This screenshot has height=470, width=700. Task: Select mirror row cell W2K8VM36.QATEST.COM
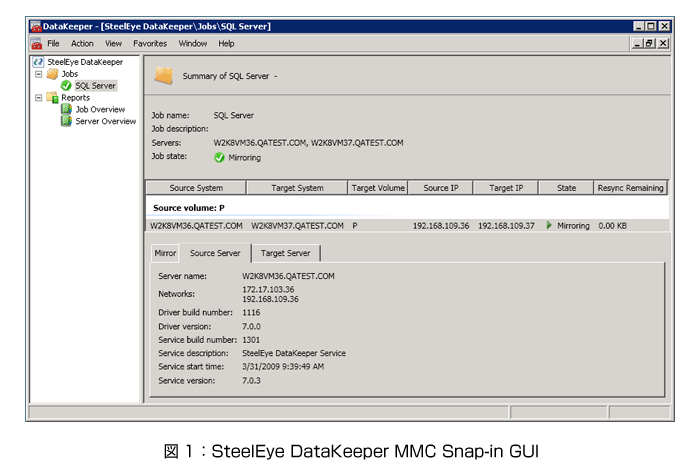(x=196, y=226)
